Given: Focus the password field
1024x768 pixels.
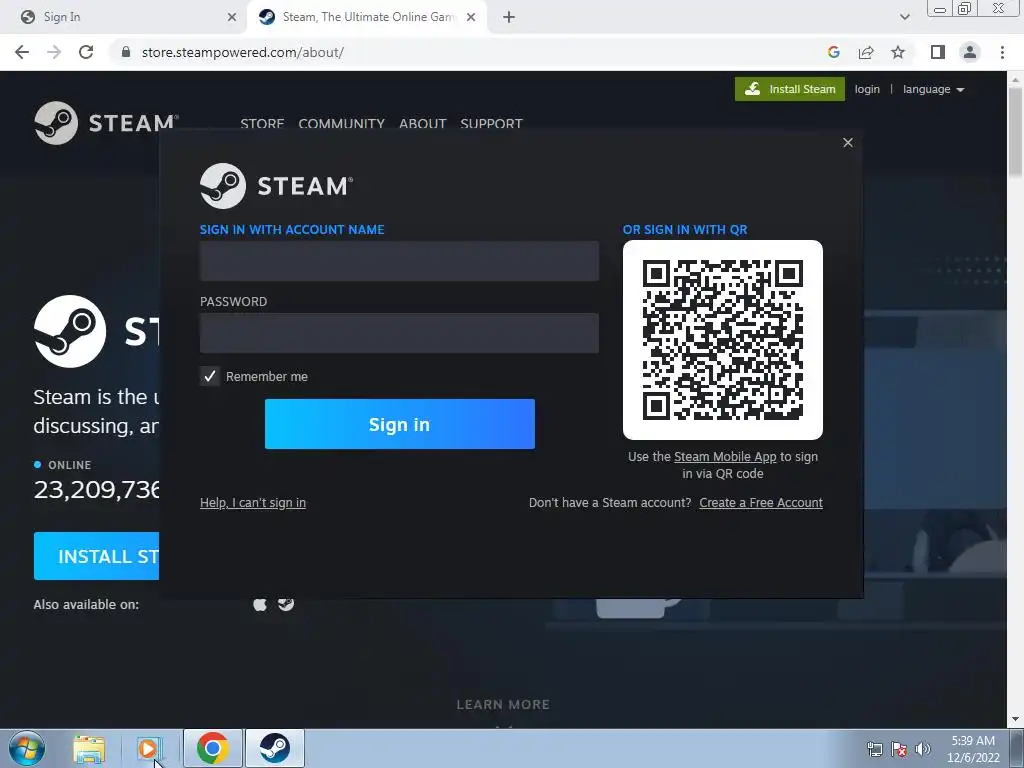Looking at the screenshot, I should click(x=399, y=333).
